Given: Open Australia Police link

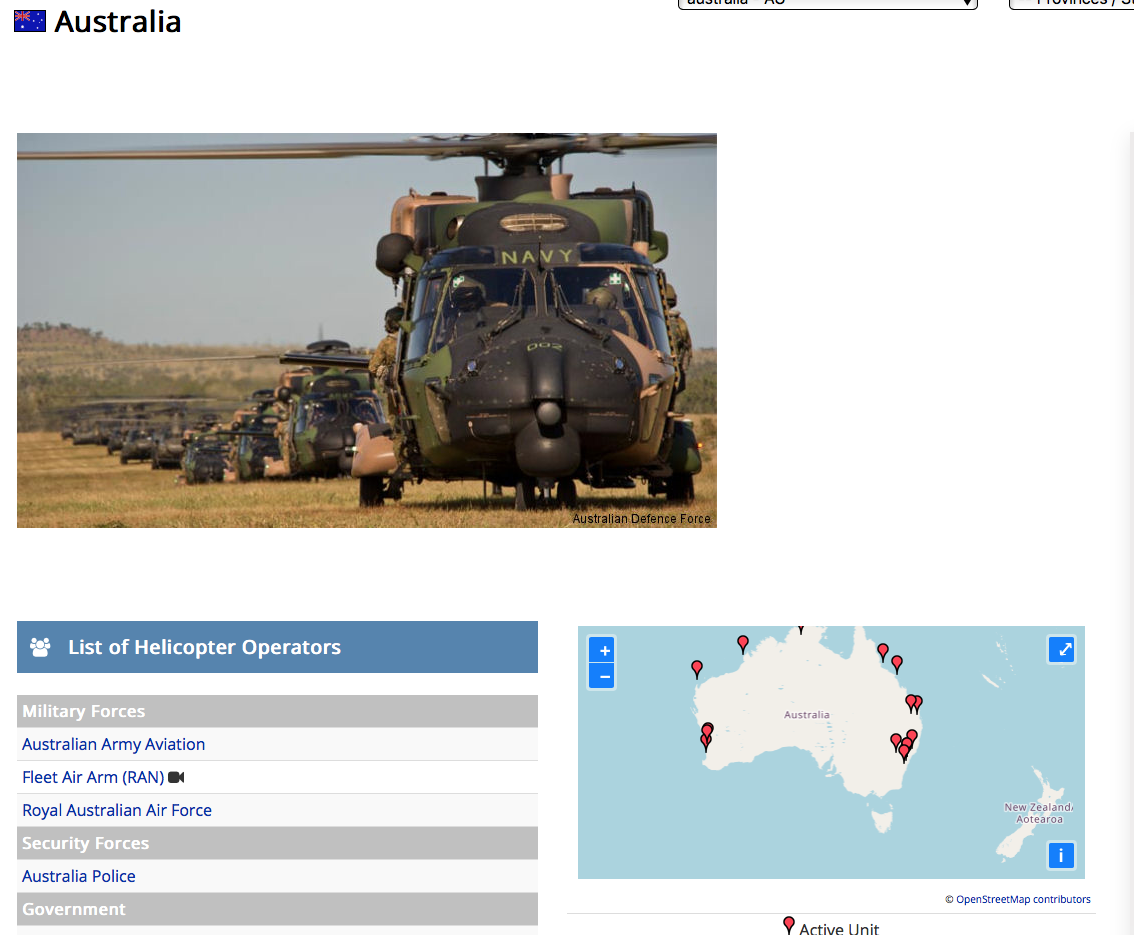Looking at the screenshot, I should click(79, 876).
